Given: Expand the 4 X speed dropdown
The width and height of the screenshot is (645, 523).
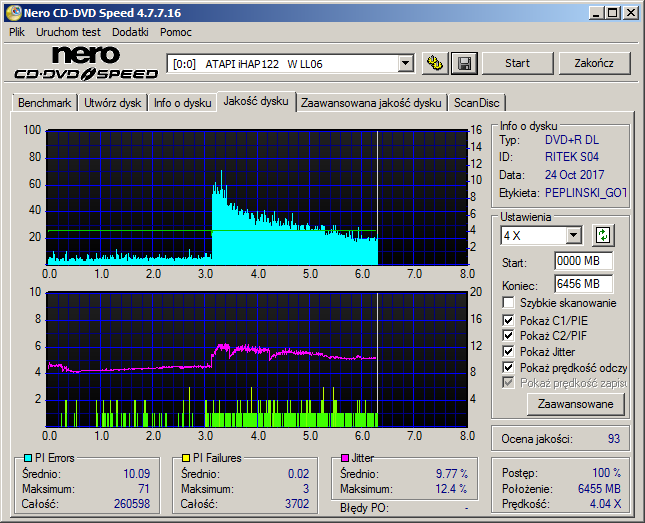Looking at the screenshot, I should pos(573,235).
